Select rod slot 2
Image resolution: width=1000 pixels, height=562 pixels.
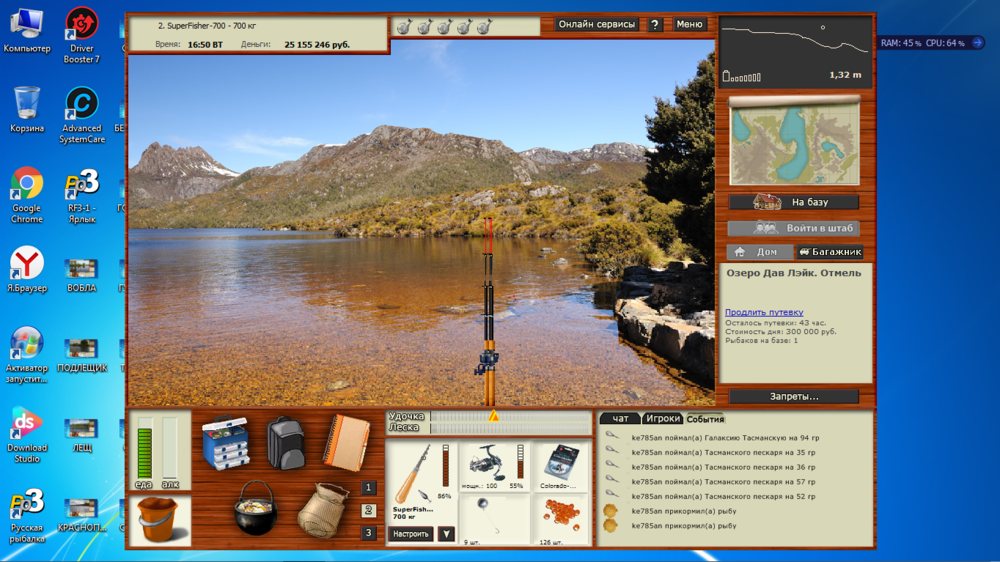pyautogui.click(x=369, y=510)
